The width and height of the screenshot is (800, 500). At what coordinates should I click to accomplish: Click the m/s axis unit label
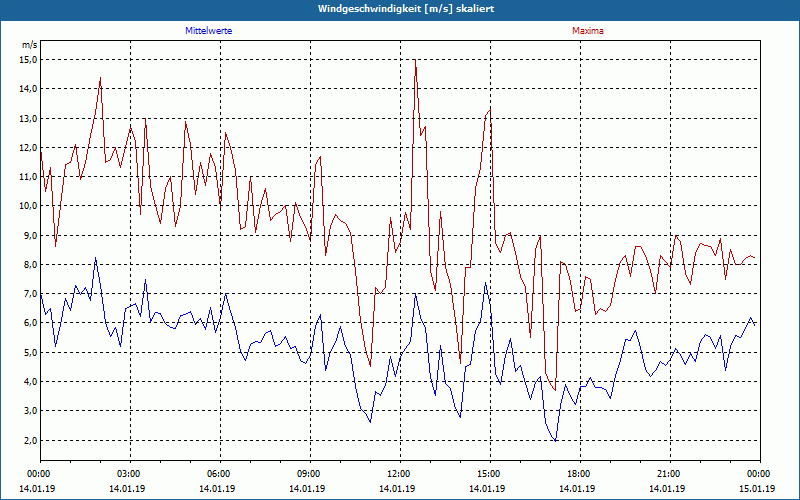click(x=30, y=45)
